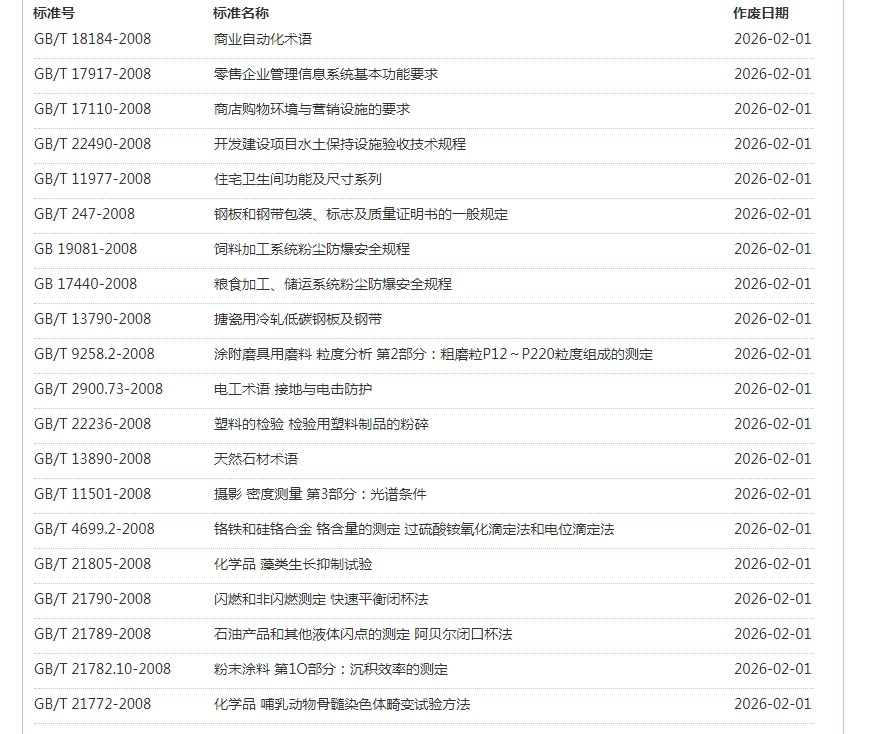Click 商店购物环境与营销设施的要求 entry

311,109
